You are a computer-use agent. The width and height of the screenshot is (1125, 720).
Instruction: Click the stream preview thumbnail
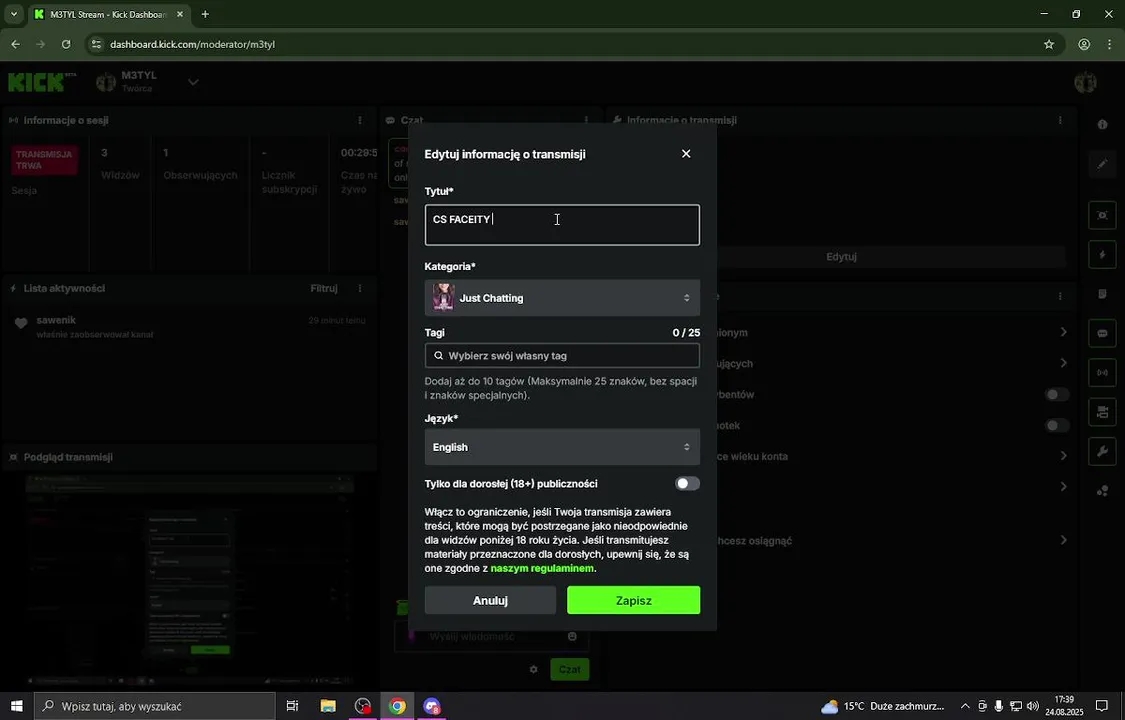click(x=189, y=578)
